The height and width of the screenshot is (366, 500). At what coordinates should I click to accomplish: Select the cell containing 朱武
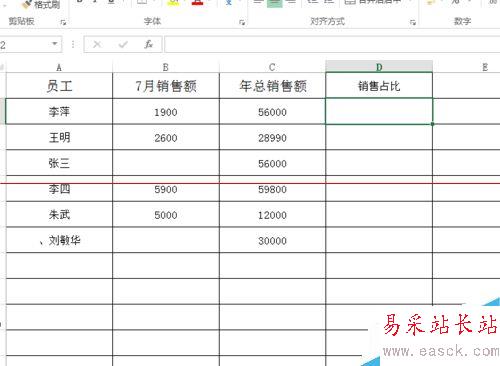coord(59,214)
